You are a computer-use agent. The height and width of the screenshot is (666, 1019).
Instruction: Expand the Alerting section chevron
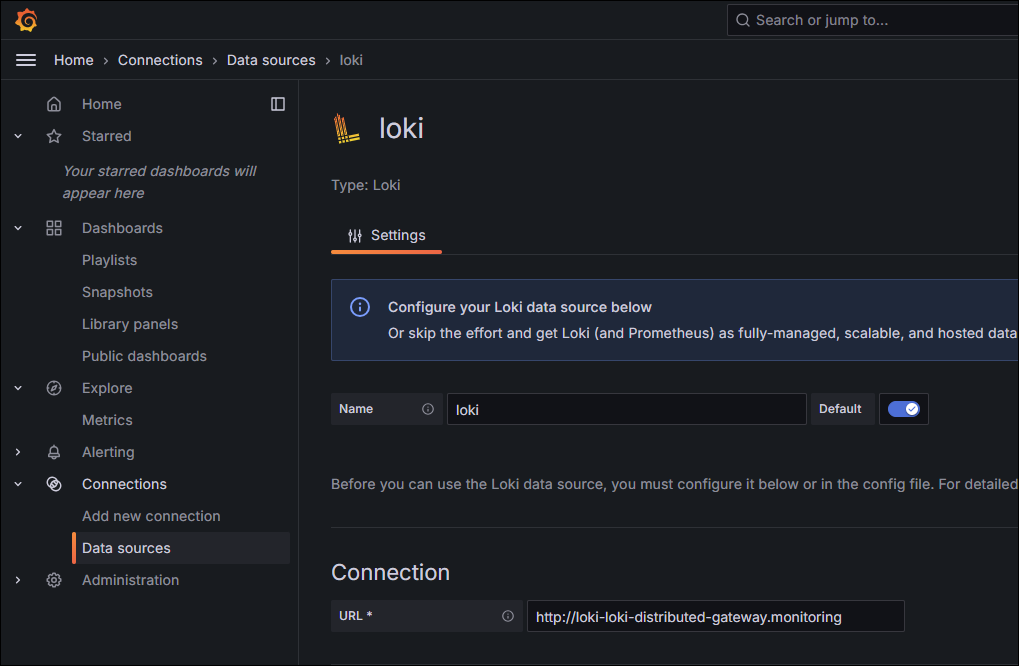point(18,452)
